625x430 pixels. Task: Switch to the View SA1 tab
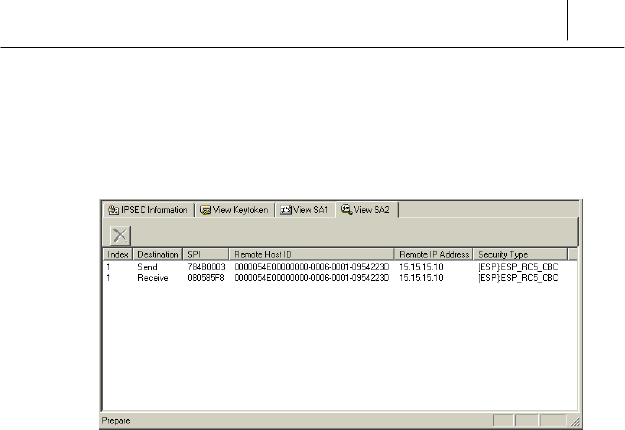305,210
